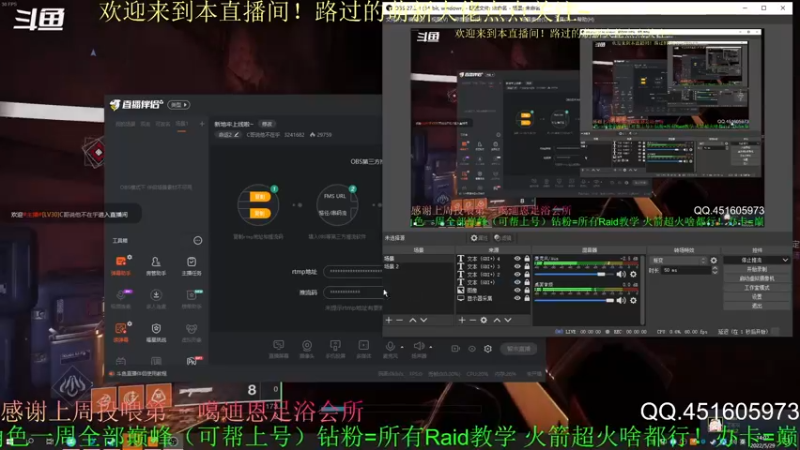800x450 pixels.
Task: Hide the 文本 (GDI+) 4 source
Action: point(517,259)
